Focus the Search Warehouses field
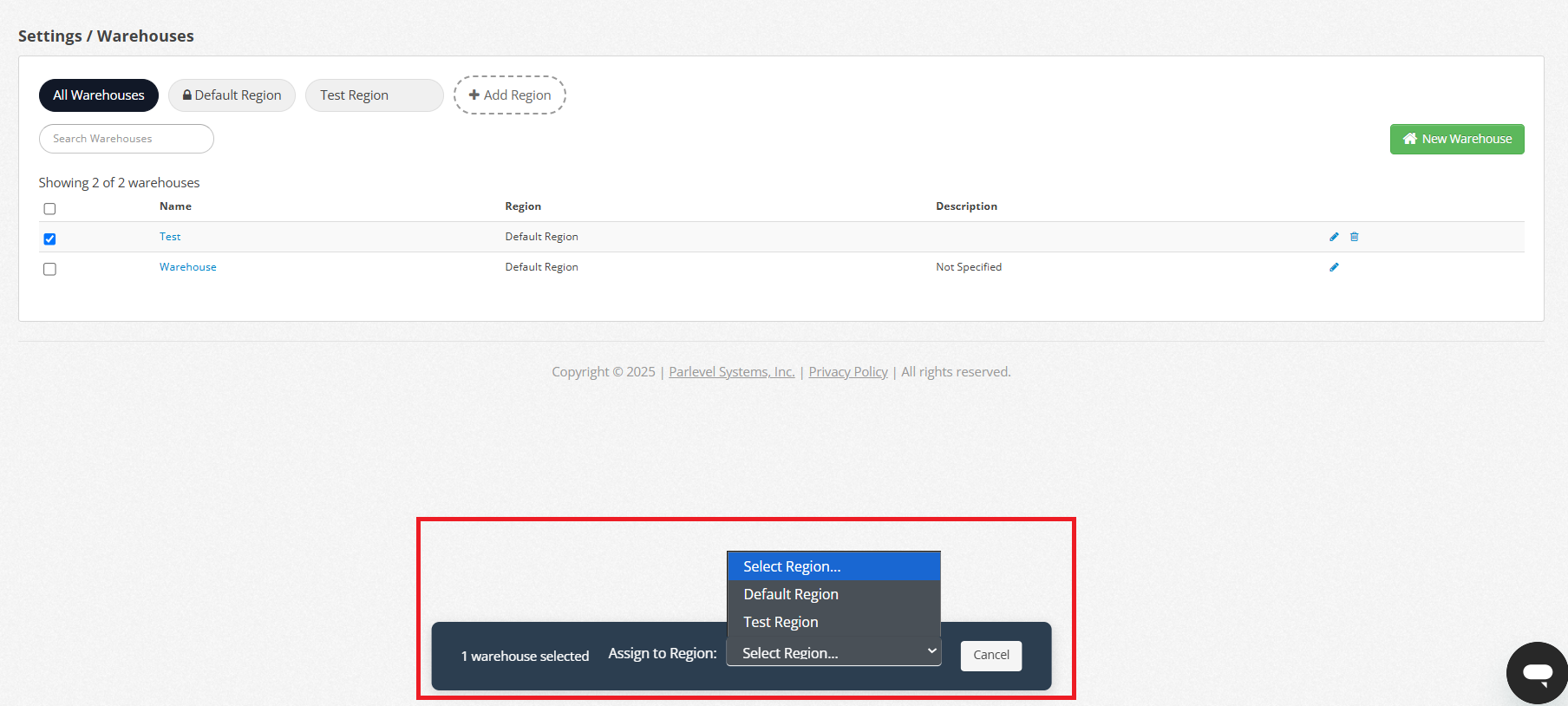Viewport: 1568px width, 706px height. tap(127, 139)
